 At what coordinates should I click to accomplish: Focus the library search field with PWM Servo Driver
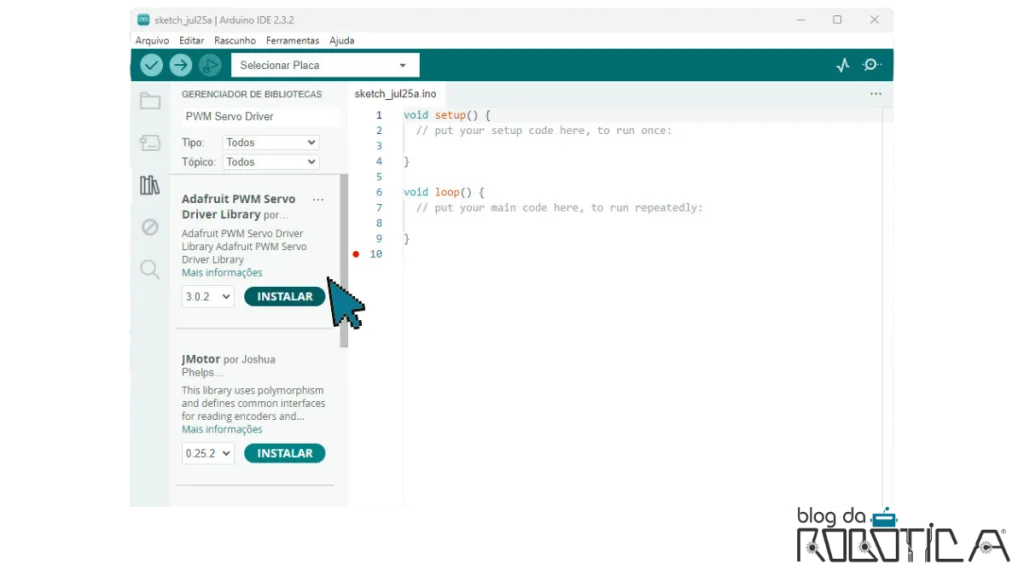(x=259, y=116)
